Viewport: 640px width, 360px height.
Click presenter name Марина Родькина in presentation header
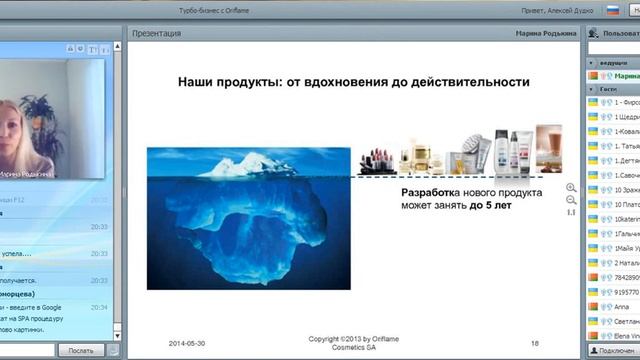pyautogui.click(x=546, y=33)
